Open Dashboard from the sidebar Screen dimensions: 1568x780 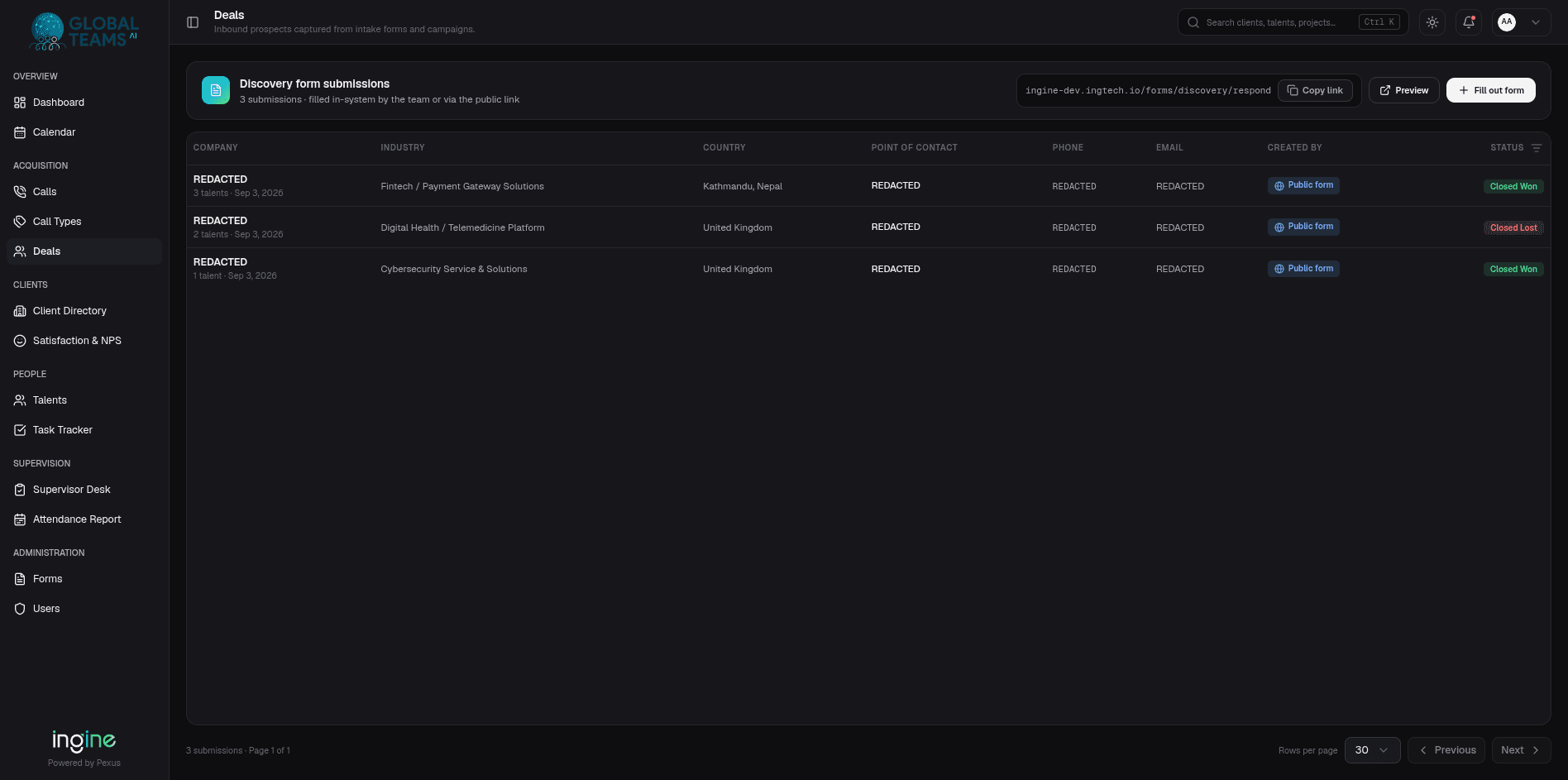[x=84, y=103]
